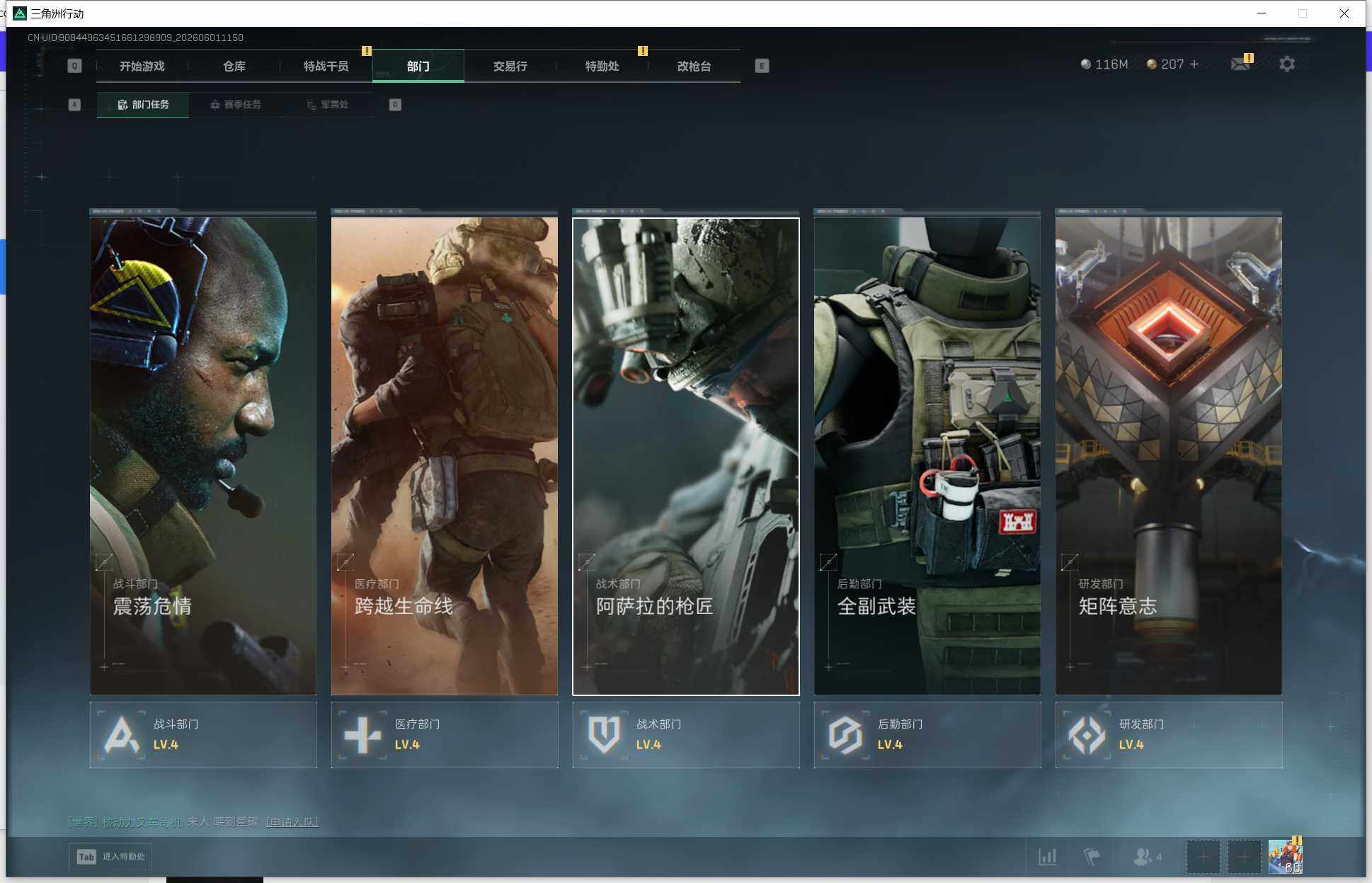Go to the 交易行 tab

(x=510, y=66)
